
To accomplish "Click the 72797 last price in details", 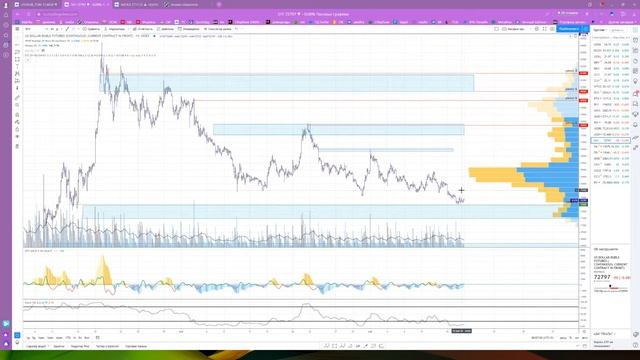I will (602, 277).
